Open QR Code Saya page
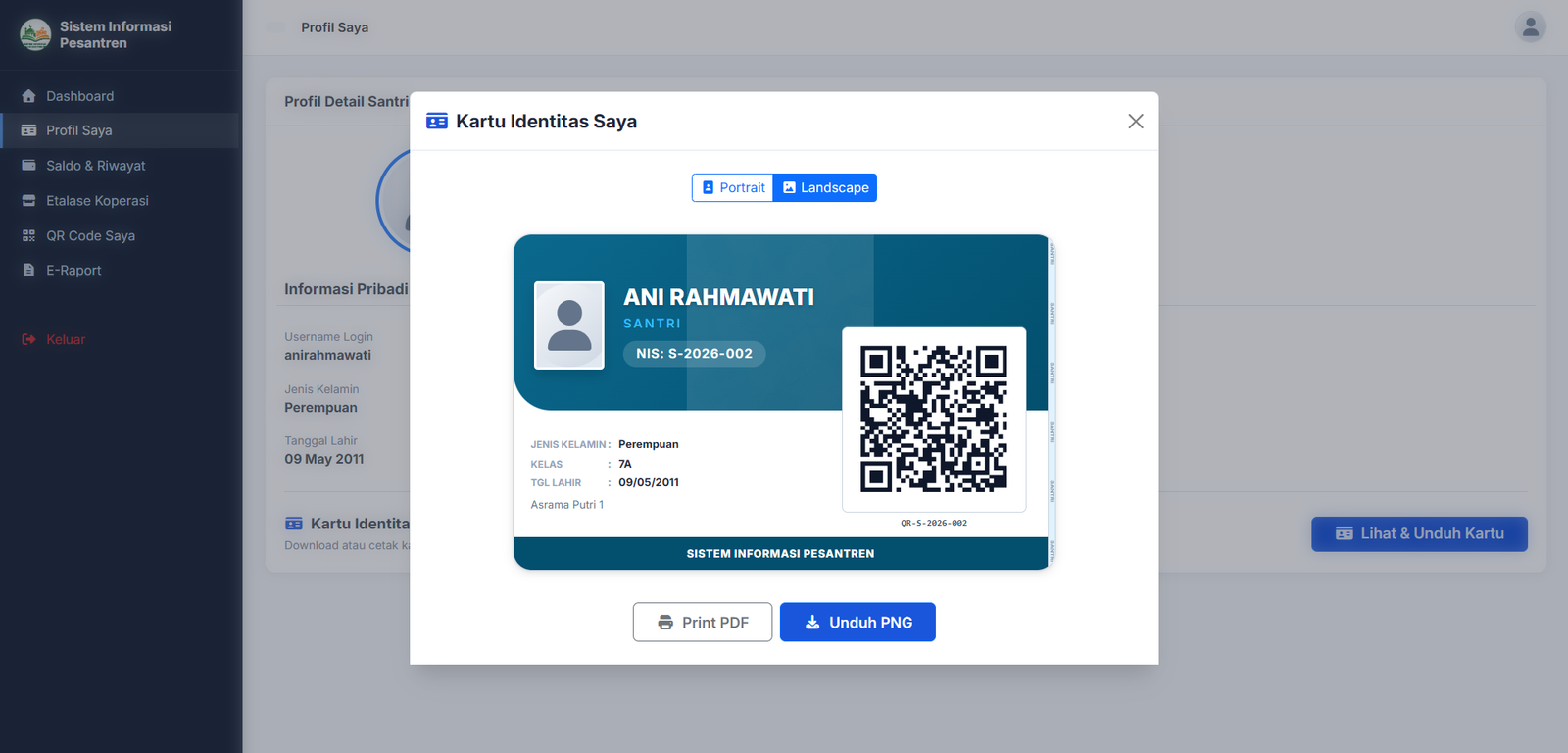This screenshot has width=1568, height=753. coord(120,236)
